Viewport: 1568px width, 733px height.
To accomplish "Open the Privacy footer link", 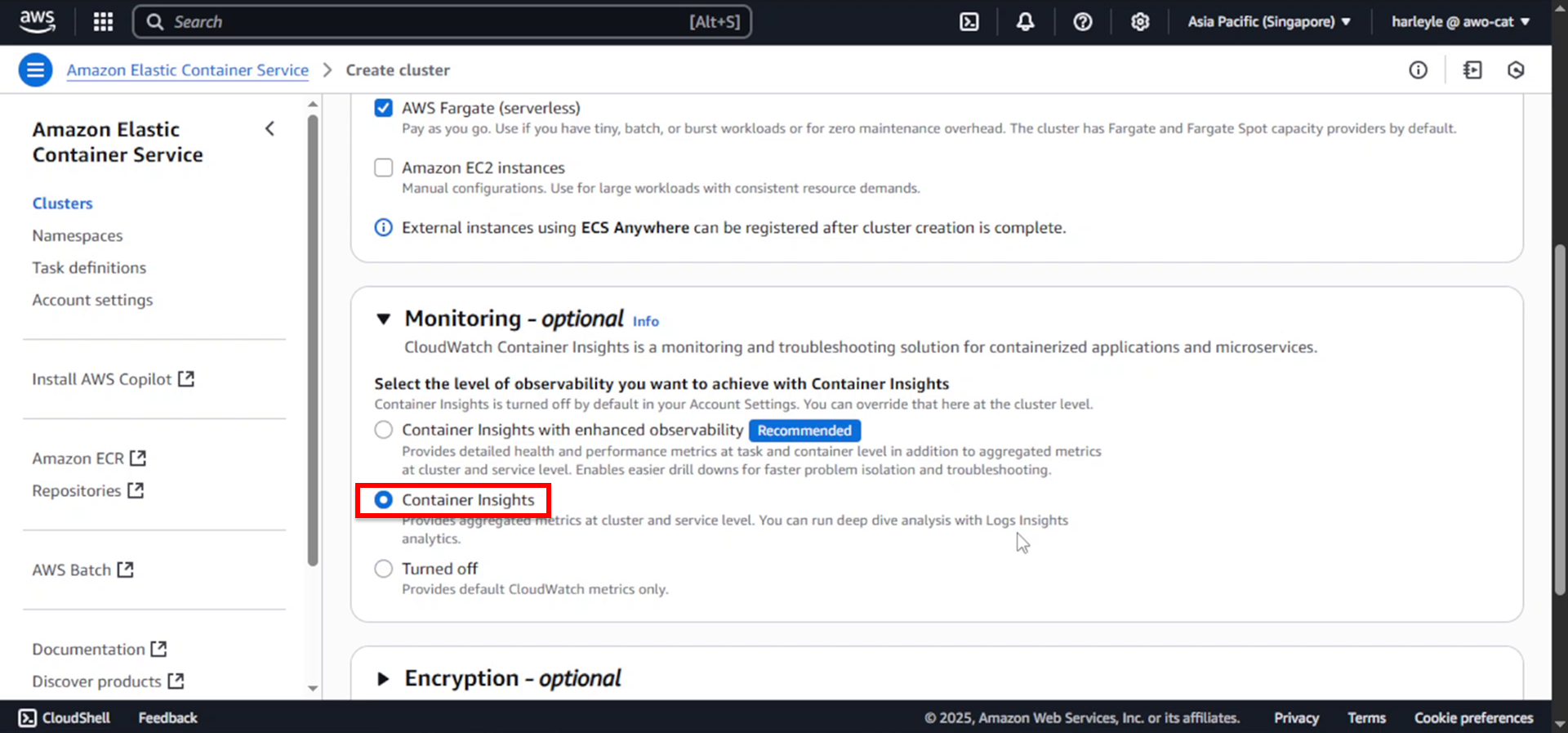I will pos(1296,717).
